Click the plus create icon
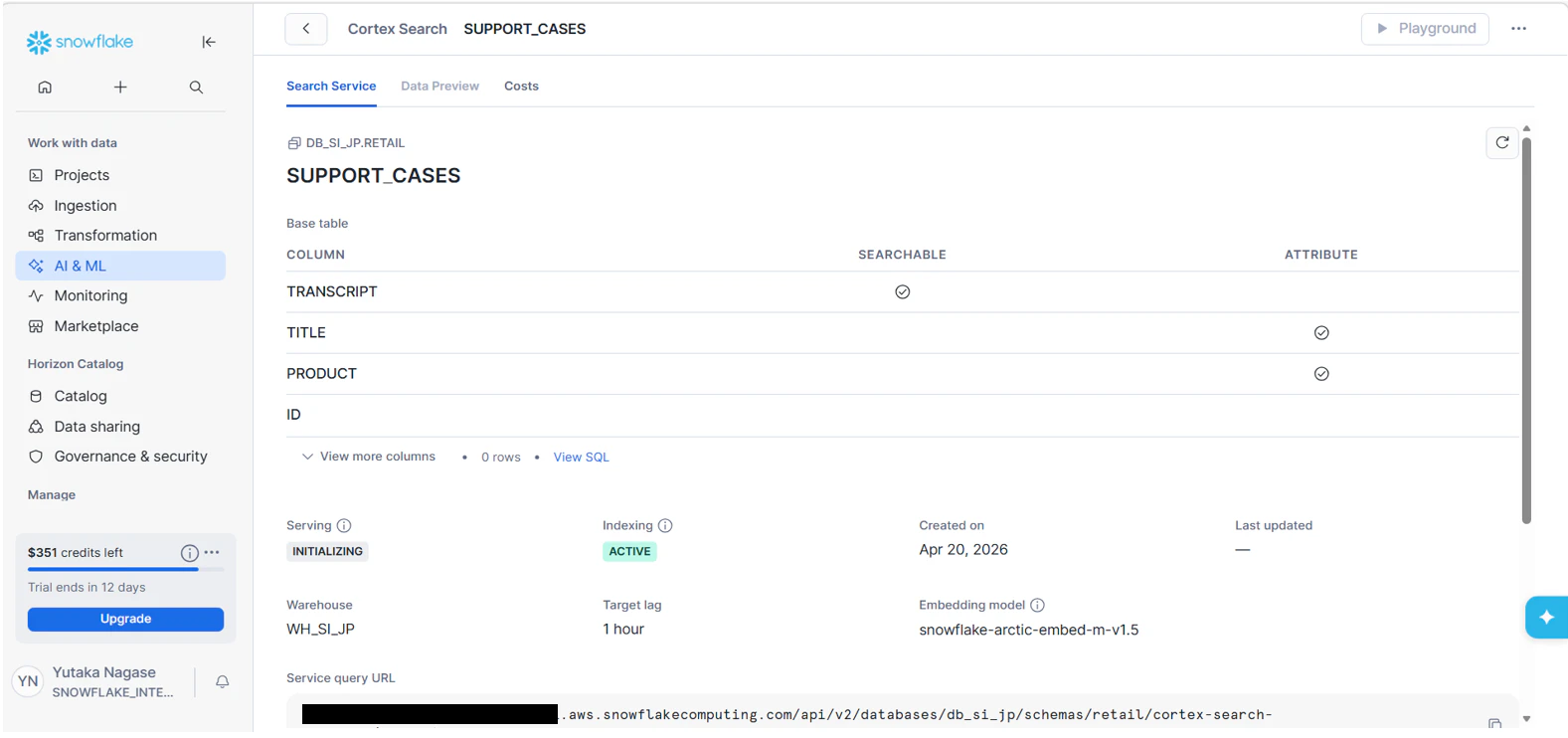This screenshot has width=1568, height=738. tap(120, 88)
